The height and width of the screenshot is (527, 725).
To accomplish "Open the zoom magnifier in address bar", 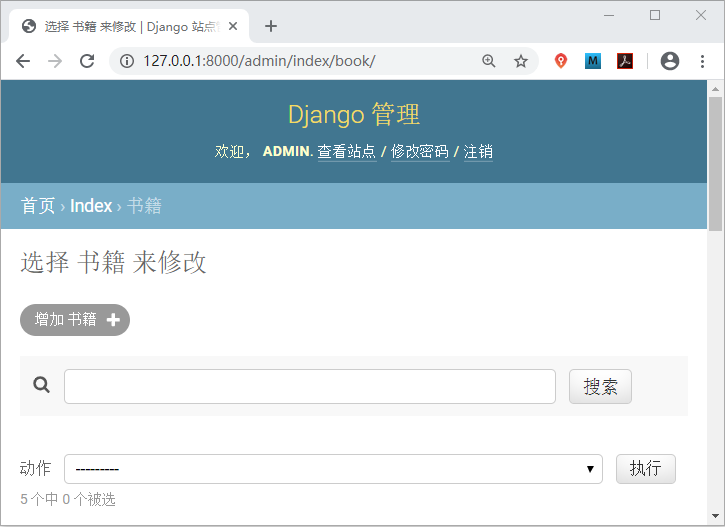I will [x=488, y=61].
